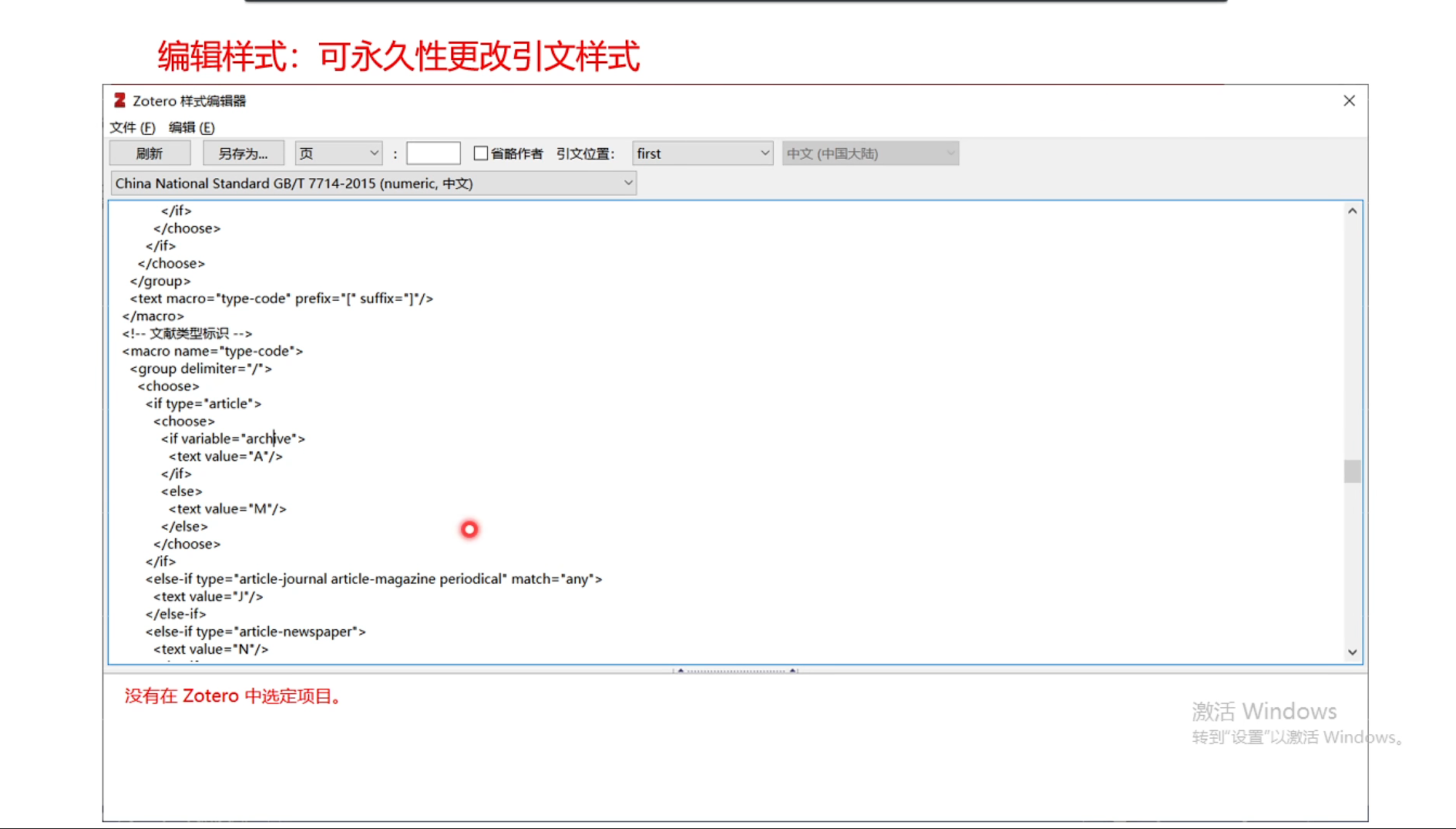
Task: Click the </else> closing tag line
Action: pos(184,527)
